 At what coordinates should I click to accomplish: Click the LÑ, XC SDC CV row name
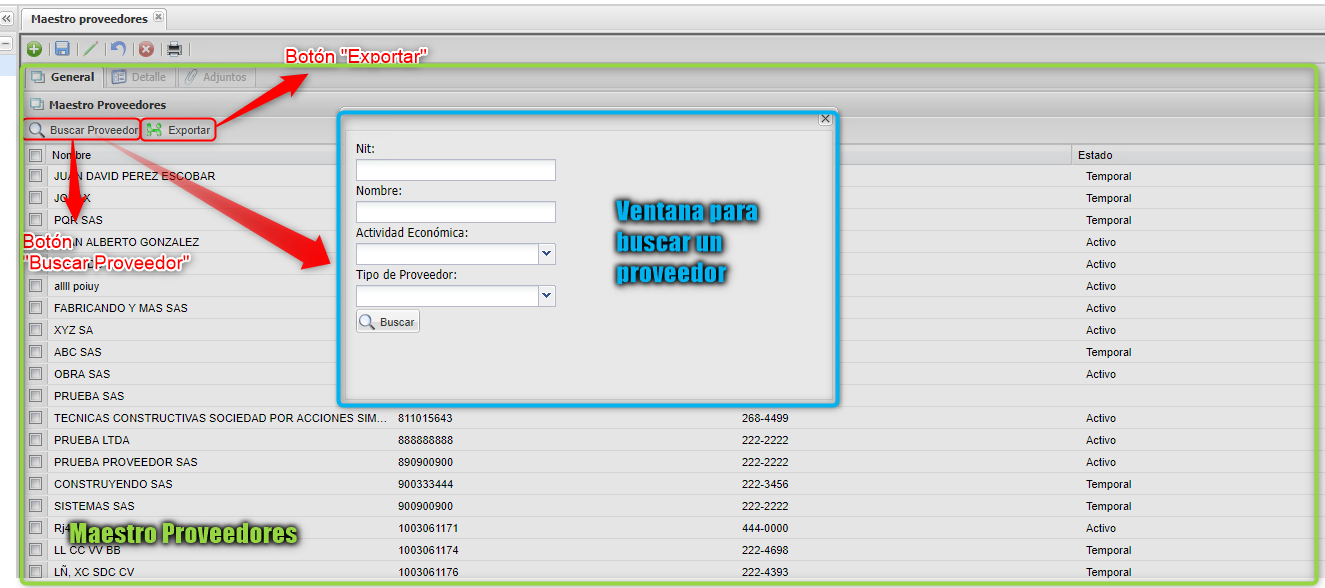point(94,572)
